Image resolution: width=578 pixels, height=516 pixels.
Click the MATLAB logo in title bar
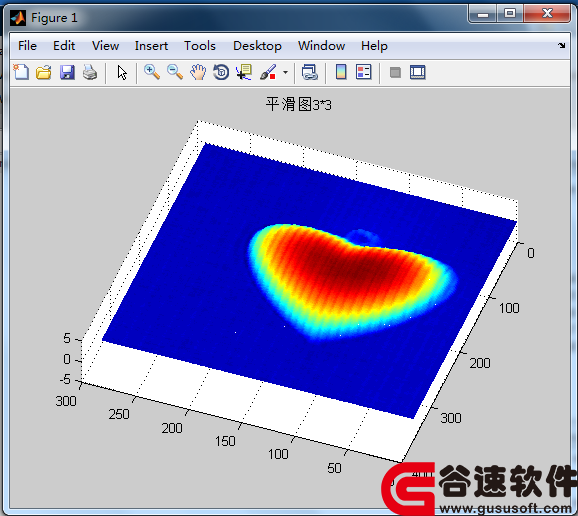(x=18, y=18)
